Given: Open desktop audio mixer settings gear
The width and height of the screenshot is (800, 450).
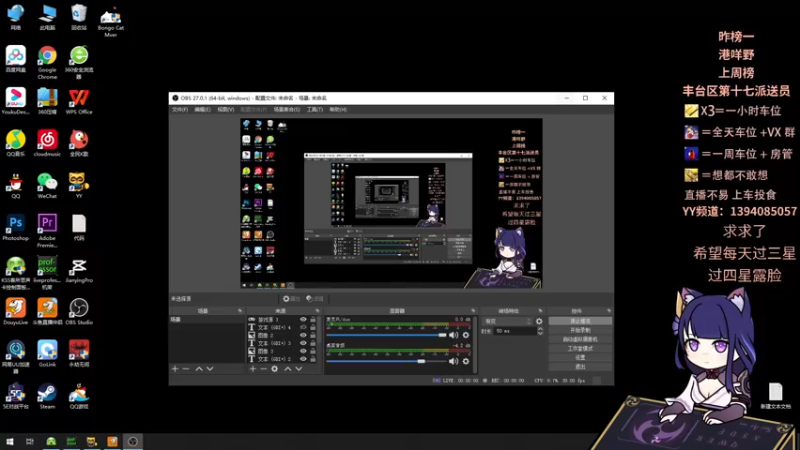Looking at the screenshot, I should click(466, 361).
